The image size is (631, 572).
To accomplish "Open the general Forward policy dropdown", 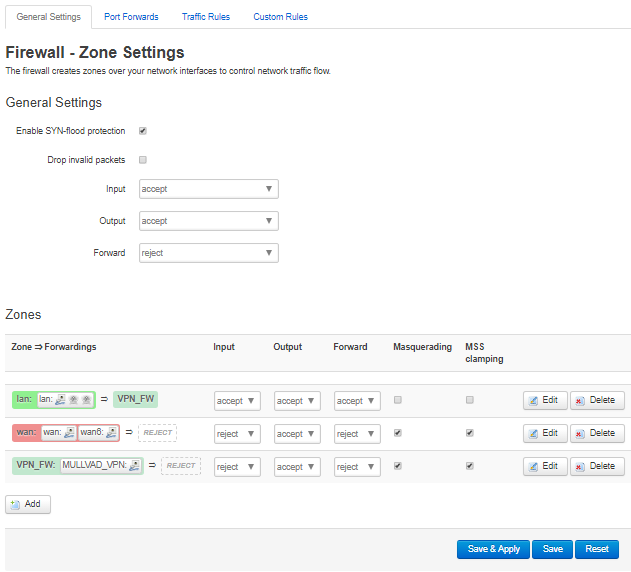I will (x=209, y=253).
